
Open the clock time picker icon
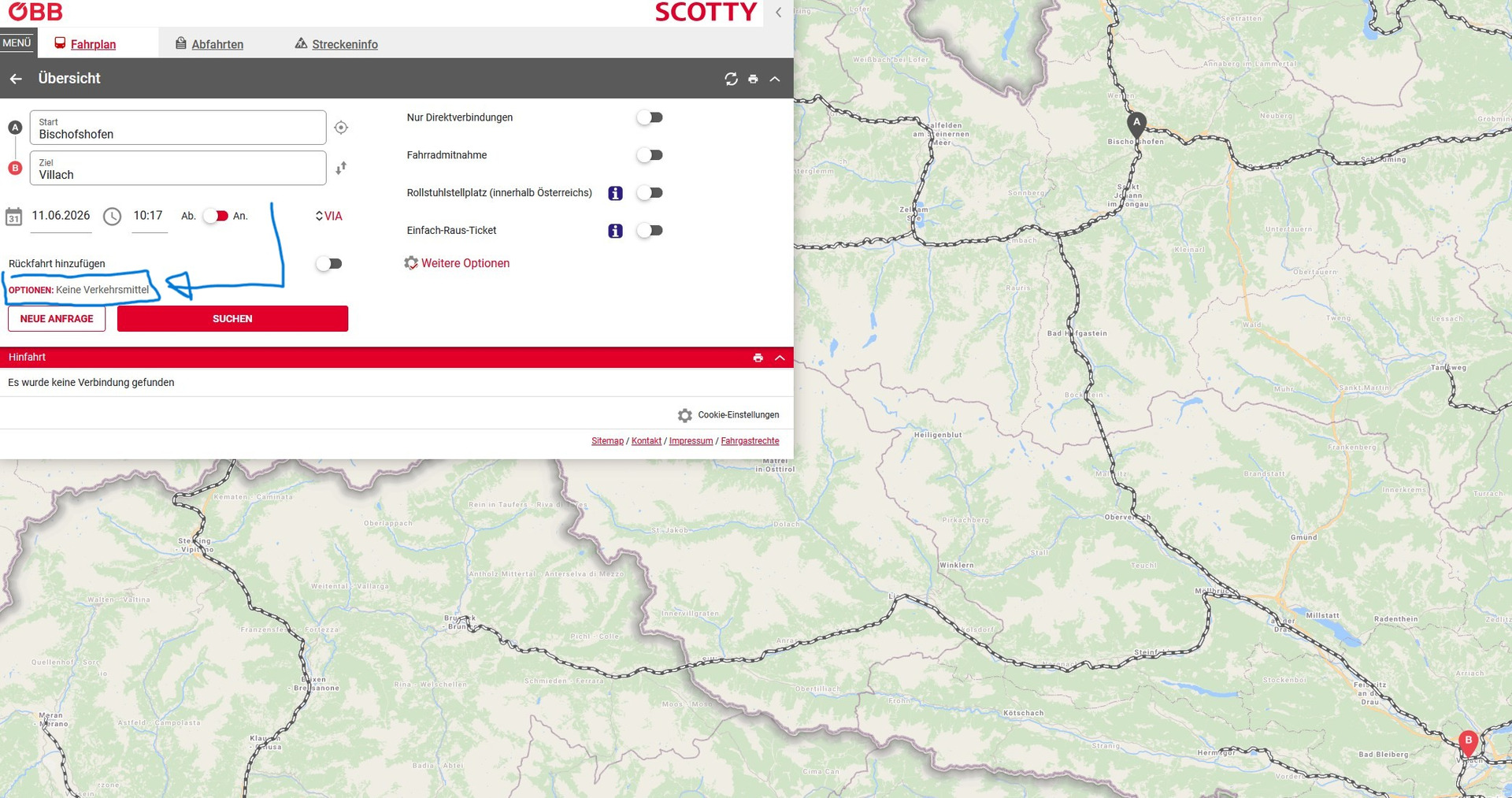(x=113, y=217)
